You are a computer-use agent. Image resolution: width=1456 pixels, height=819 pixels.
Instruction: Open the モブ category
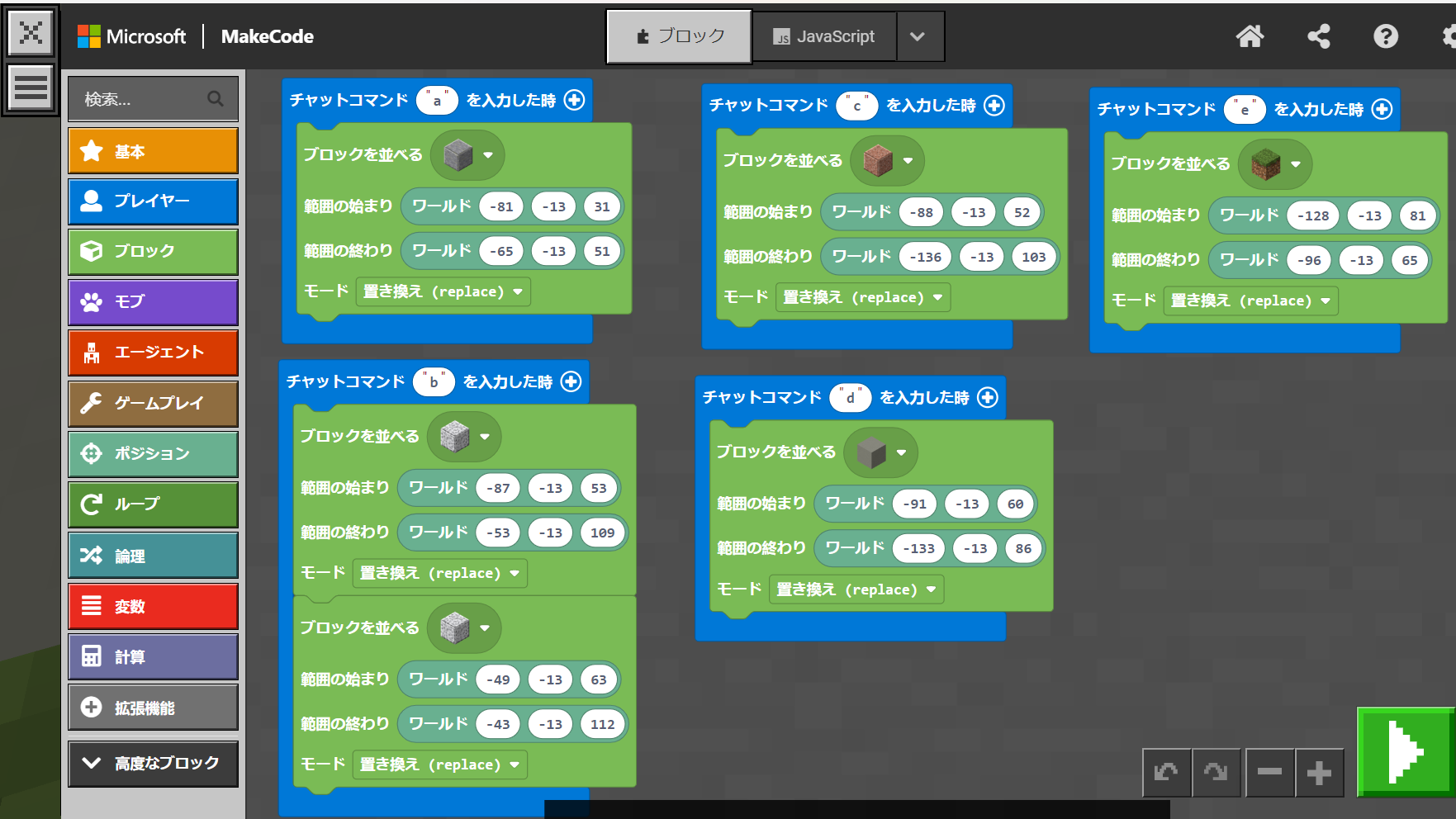(154, 302)
